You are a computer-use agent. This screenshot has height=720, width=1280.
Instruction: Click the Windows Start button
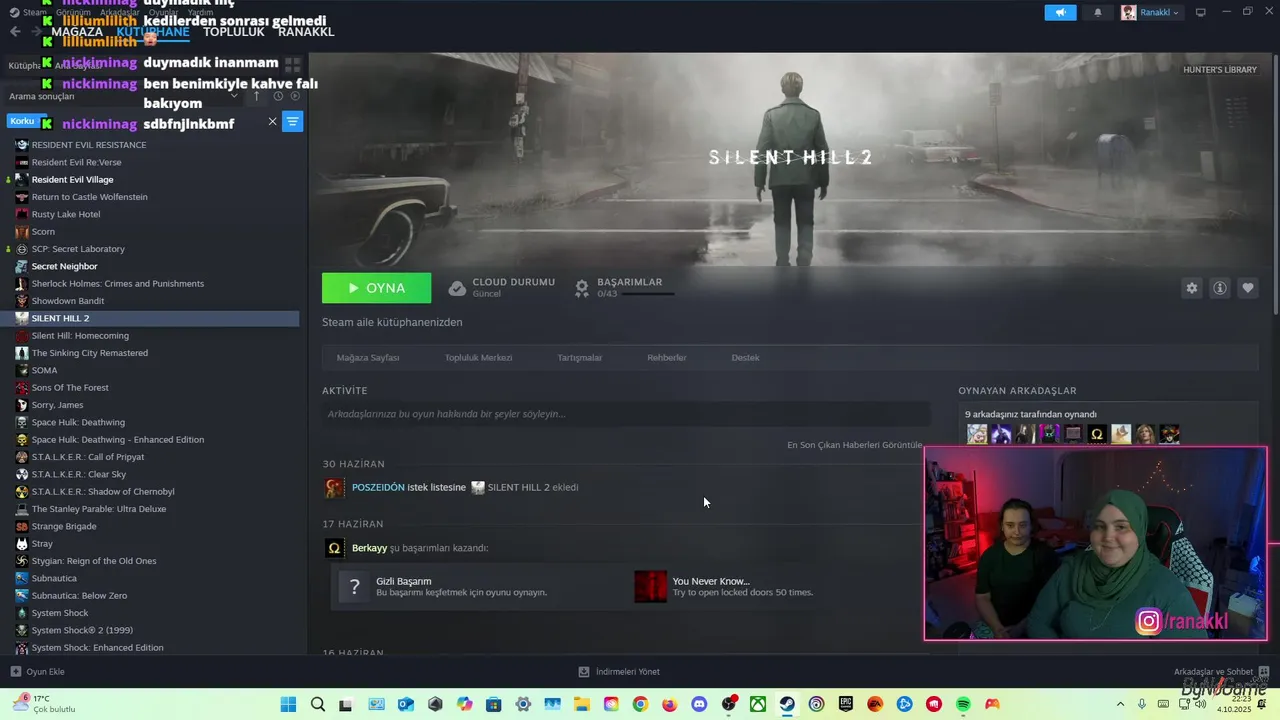point(288,705)
